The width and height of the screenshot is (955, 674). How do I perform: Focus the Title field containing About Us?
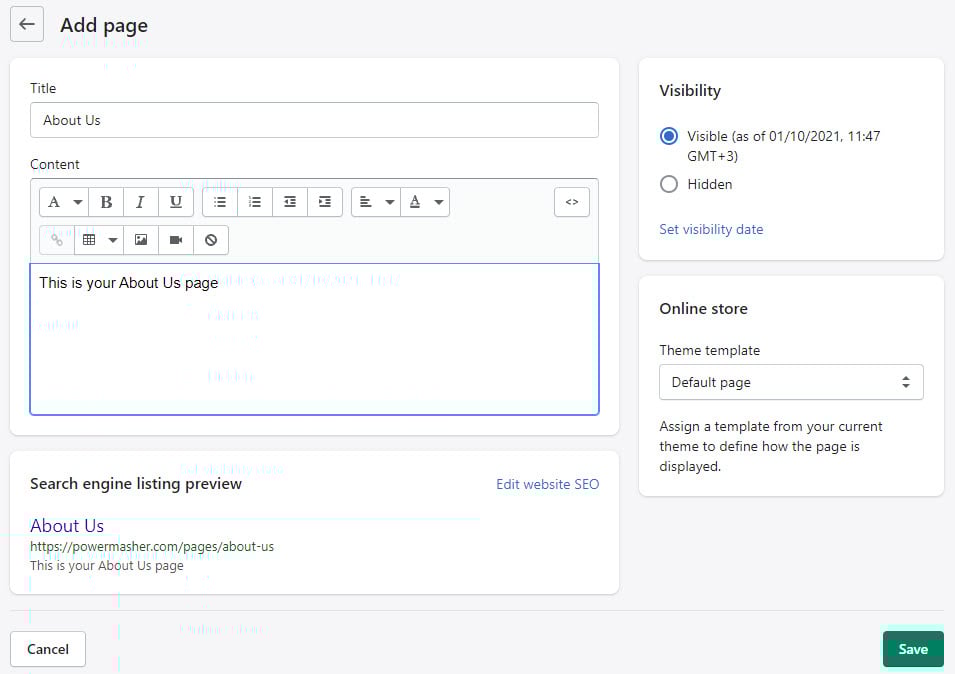click(x=314, y=120)
